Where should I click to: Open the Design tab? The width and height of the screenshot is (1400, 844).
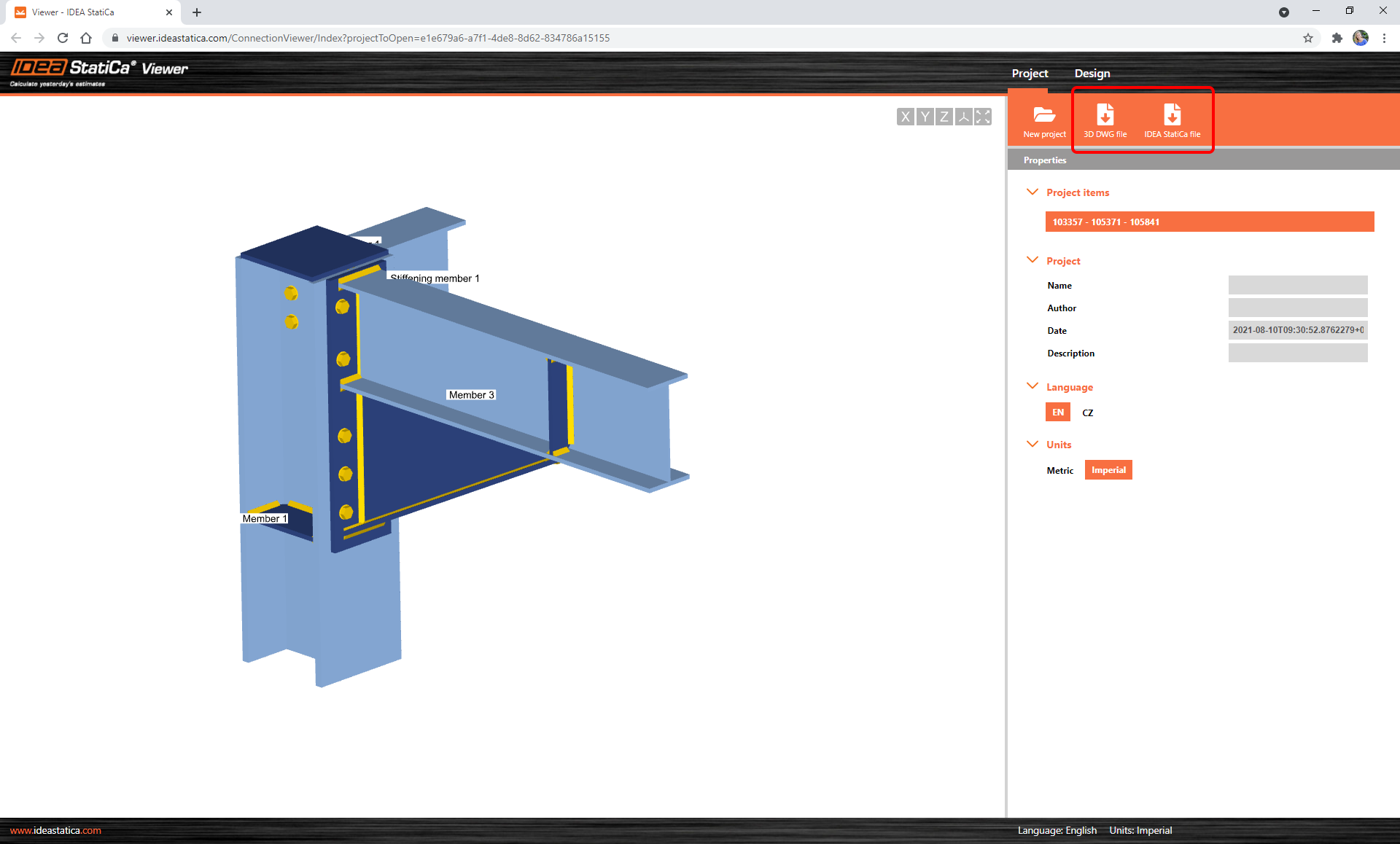[x=1092, y=74]
